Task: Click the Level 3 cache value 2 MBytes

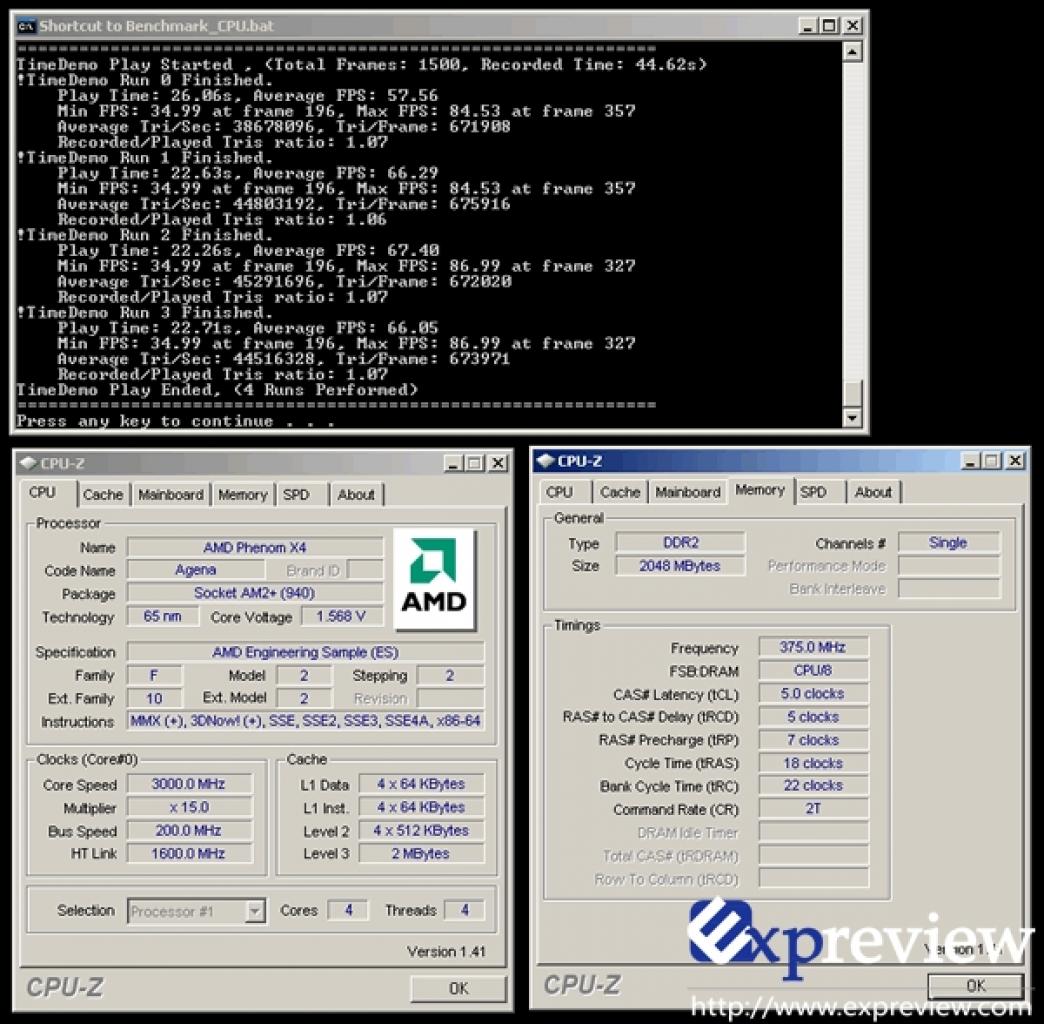Action: (x=421, y=853)
